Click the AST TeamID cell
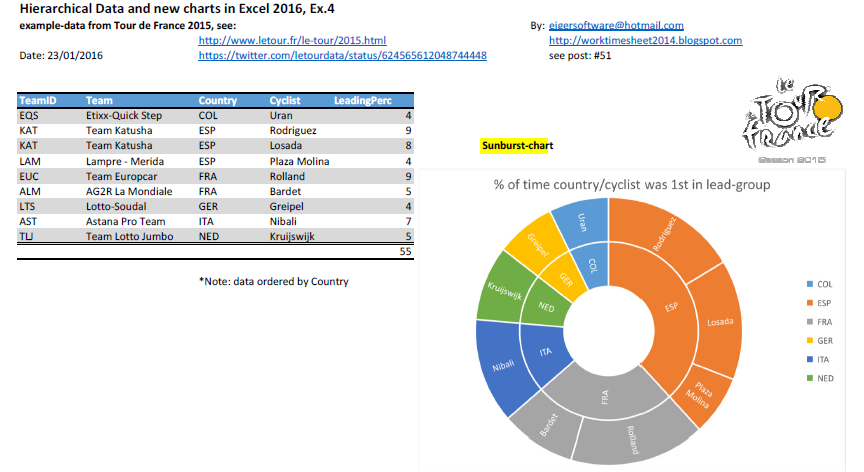The width and height of the screenshot is (864, 472). (28, 221)
